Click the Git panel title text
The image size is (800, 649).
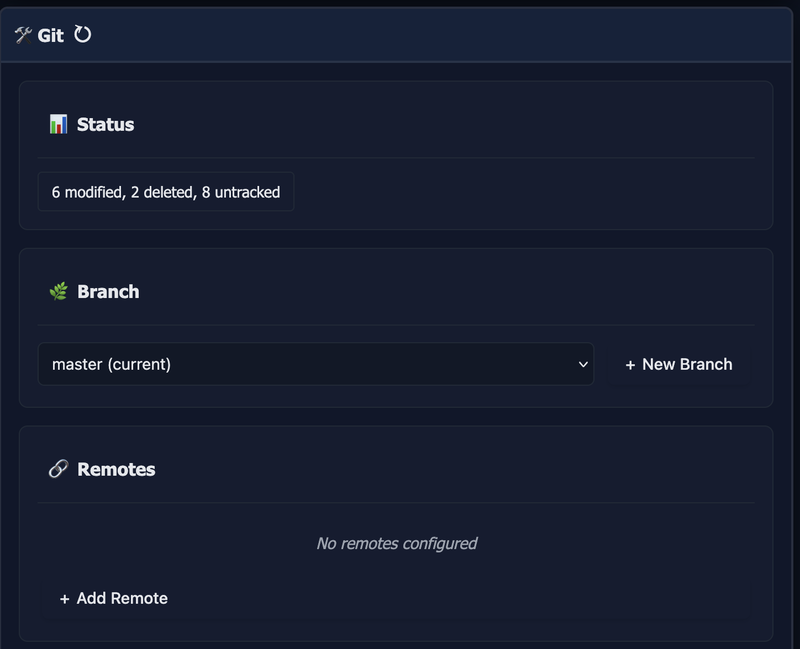click(x=52, y=33)
